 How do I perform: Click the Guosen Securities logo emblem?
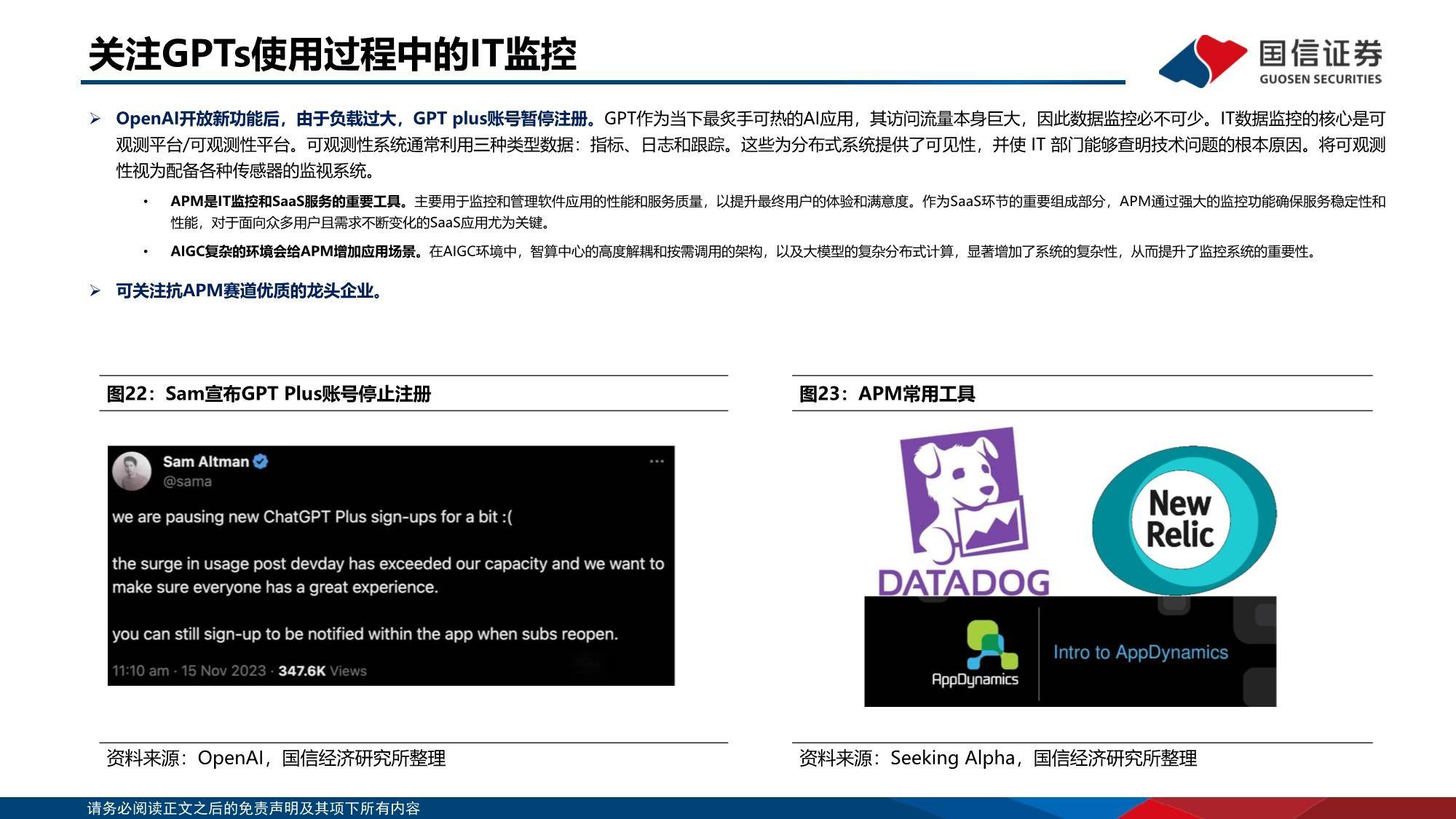point(1203,60)
